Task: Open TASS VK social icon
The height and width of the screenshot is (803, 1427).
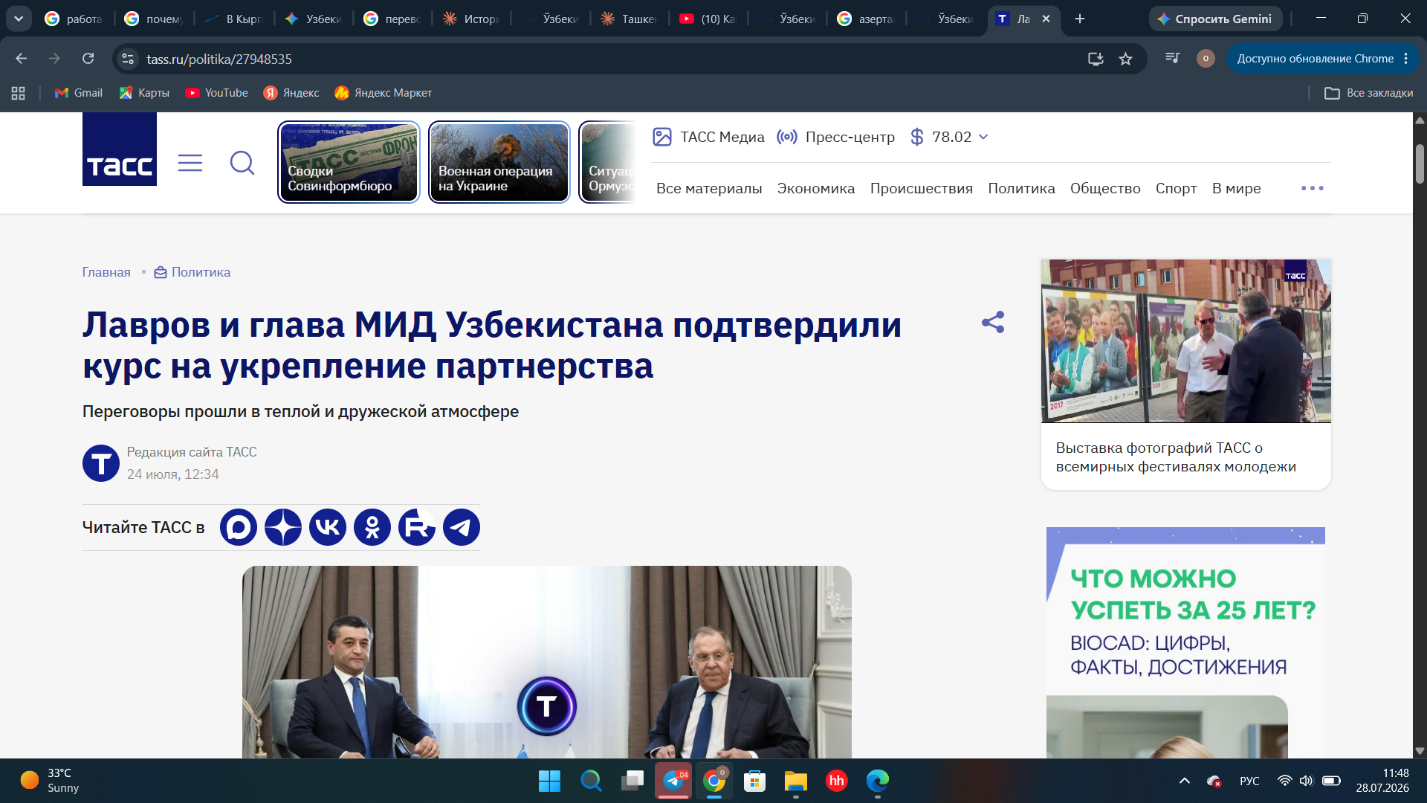Action: click(x=328, y=527)
